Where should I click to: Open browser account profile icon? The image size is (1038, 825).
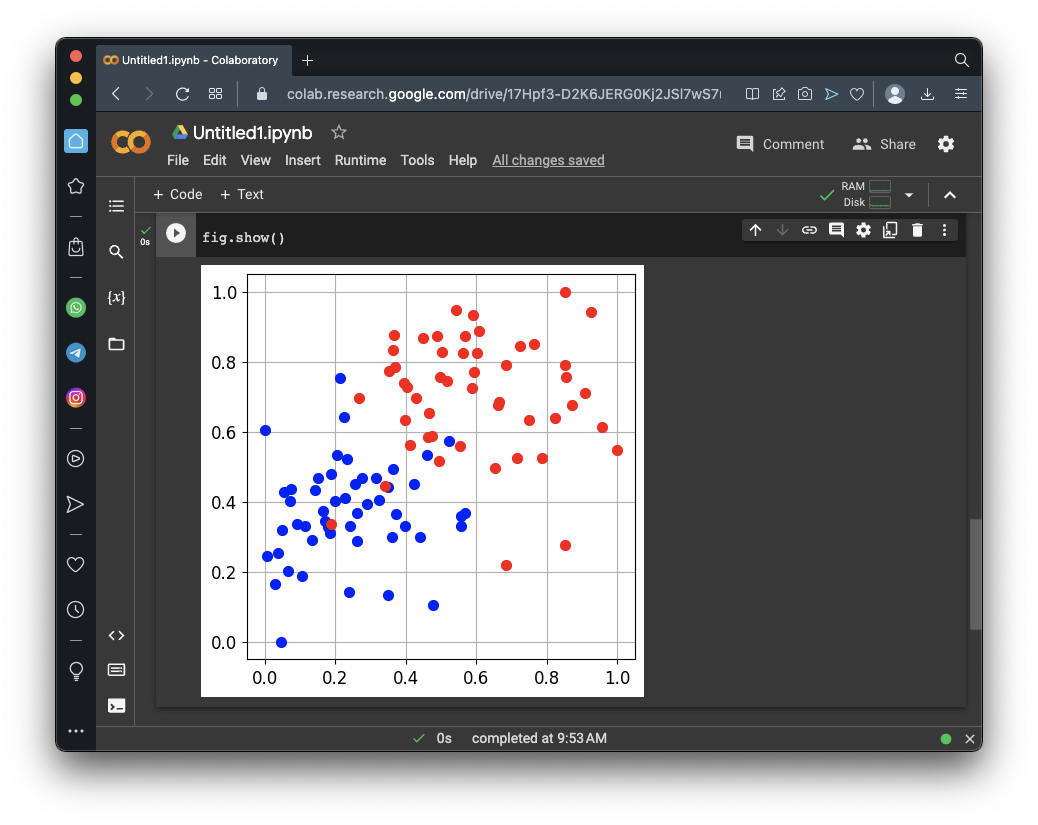coord(895,94)
